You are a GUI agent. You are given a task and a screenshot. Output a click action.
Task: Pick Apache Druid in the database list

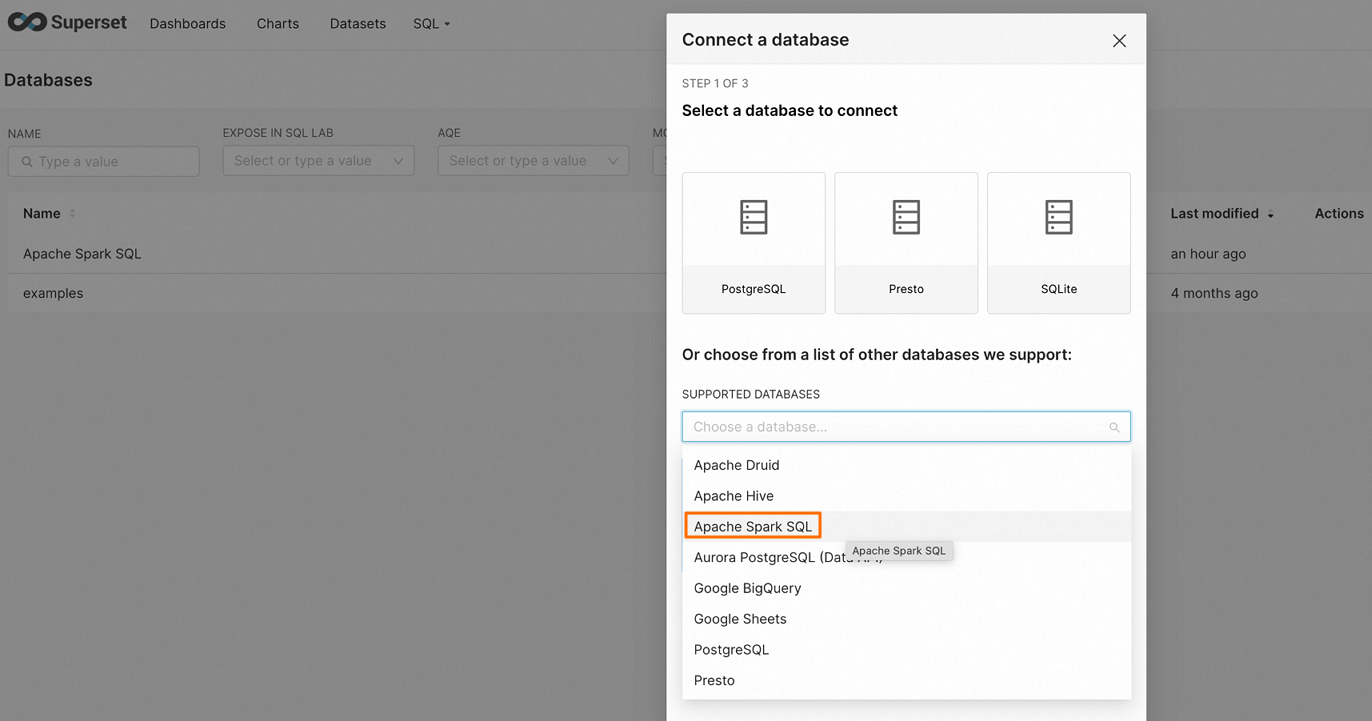click(x=736, y=465)
